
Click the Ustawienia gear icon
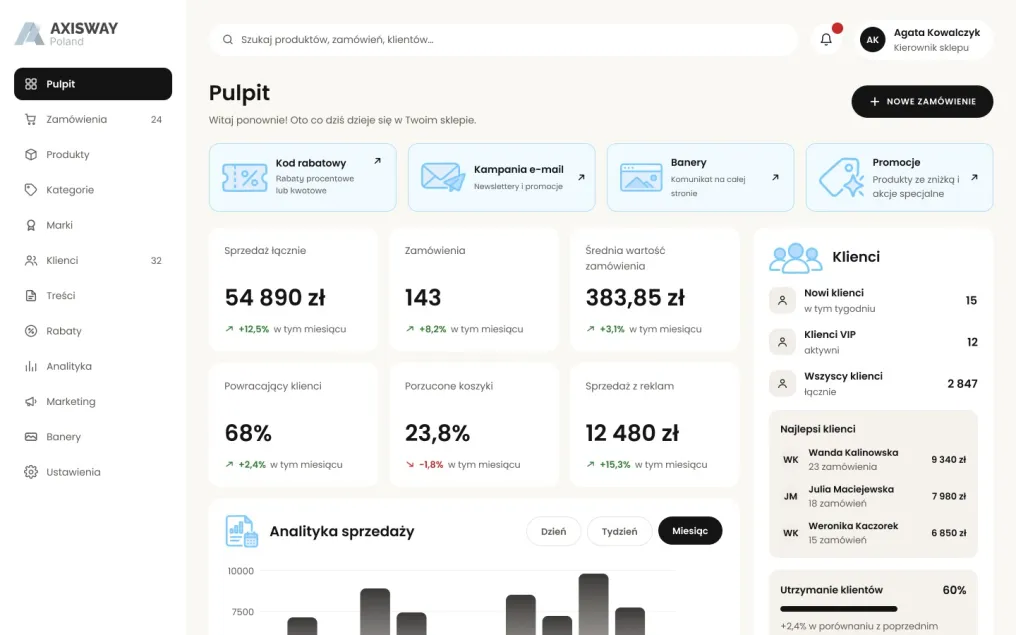pyautogui.click(x=30, y=472)
